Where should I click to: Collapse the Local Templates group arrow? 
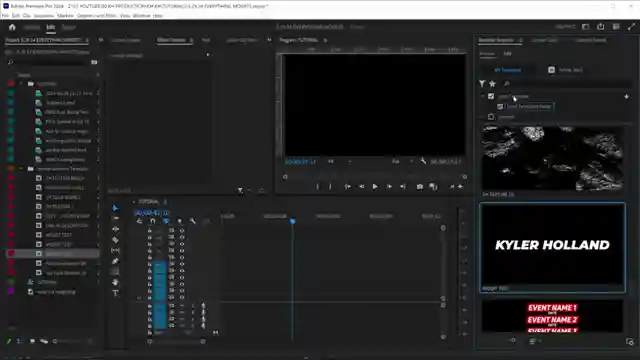[x=482, y=96]
